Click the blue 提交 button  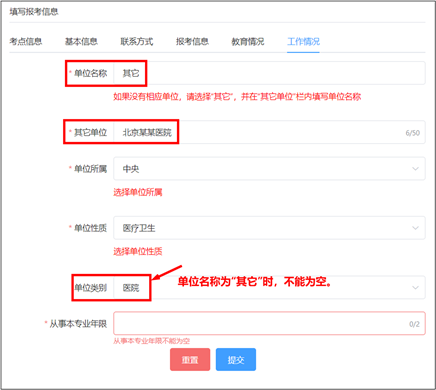tap(236, 360)
